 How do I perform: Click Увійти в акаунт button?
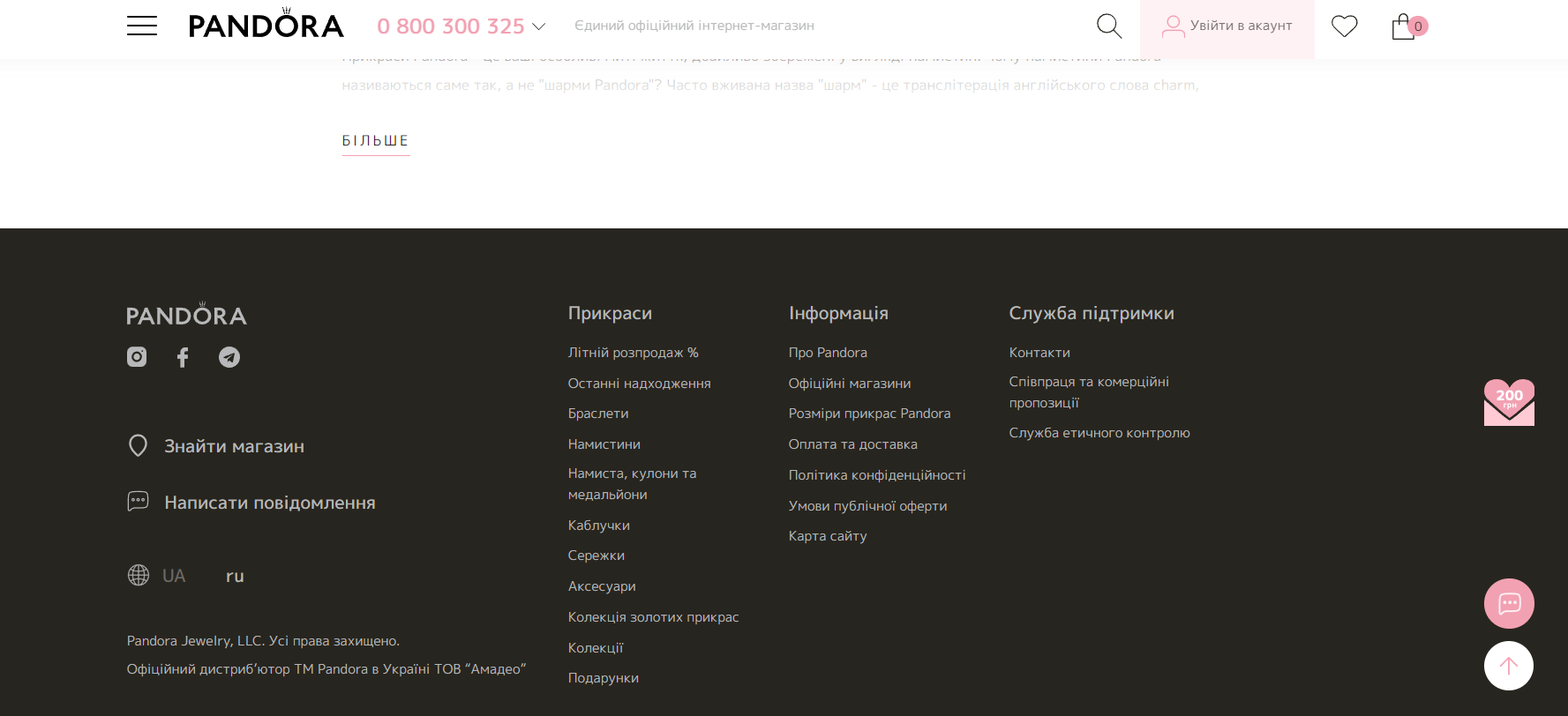1227,26
